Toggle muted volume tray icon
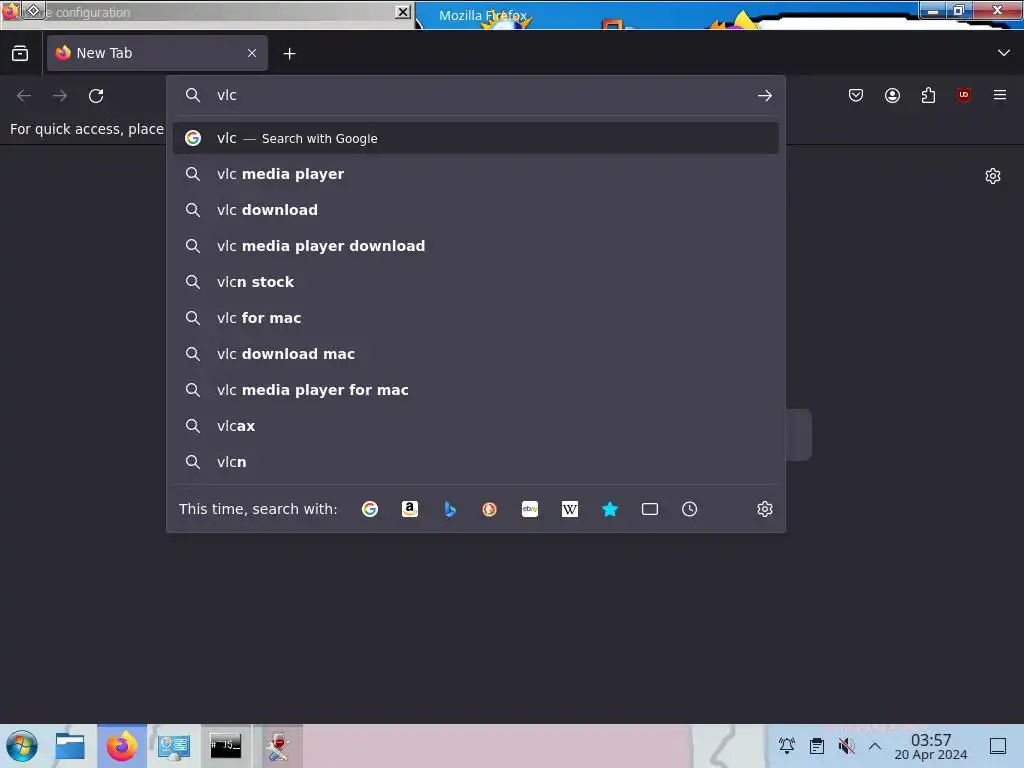This screenshot has width=1024, height=768. 846,746
